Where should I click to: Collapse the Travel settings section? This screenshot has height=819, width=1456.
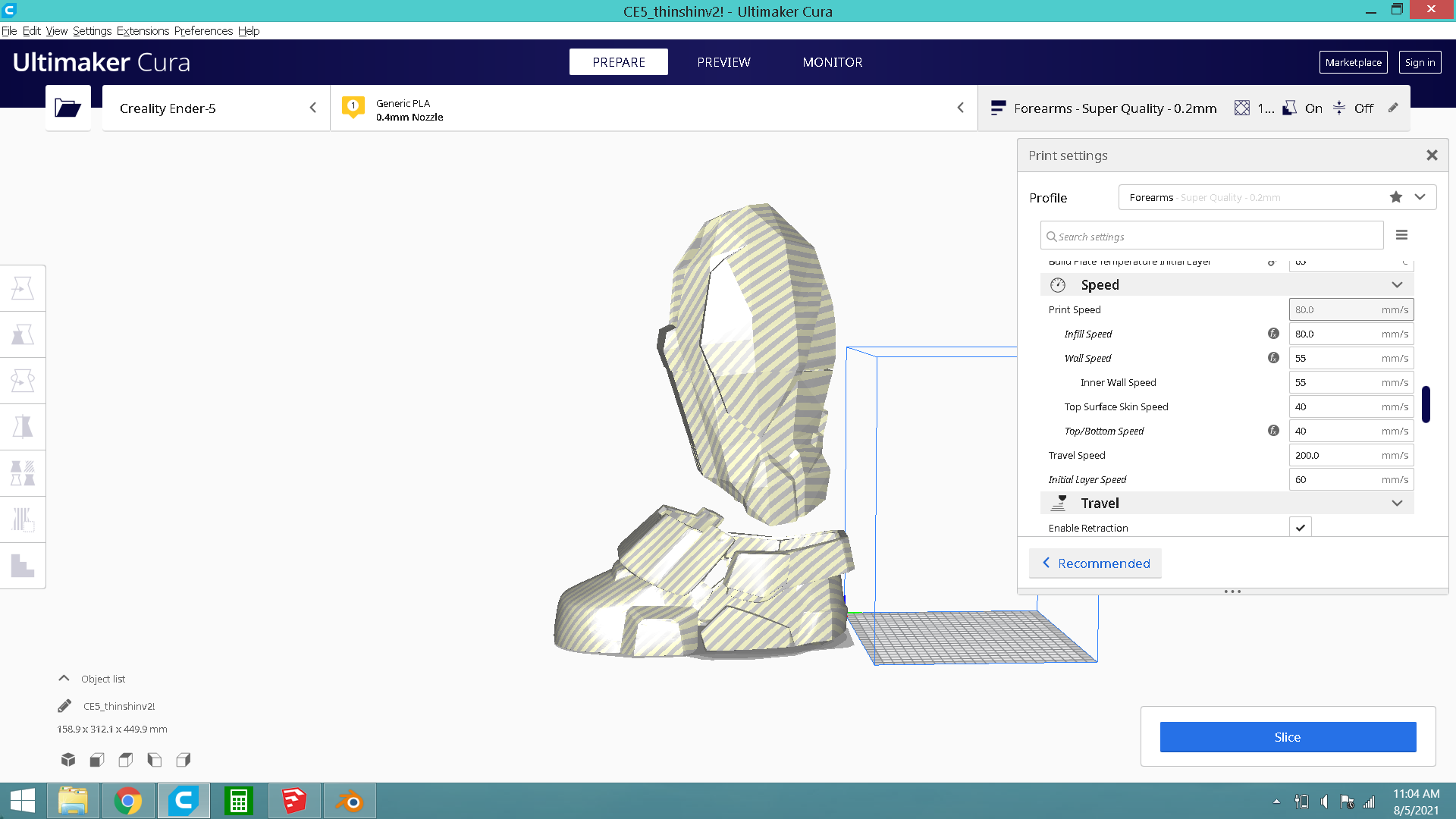tap(1397, 504)
